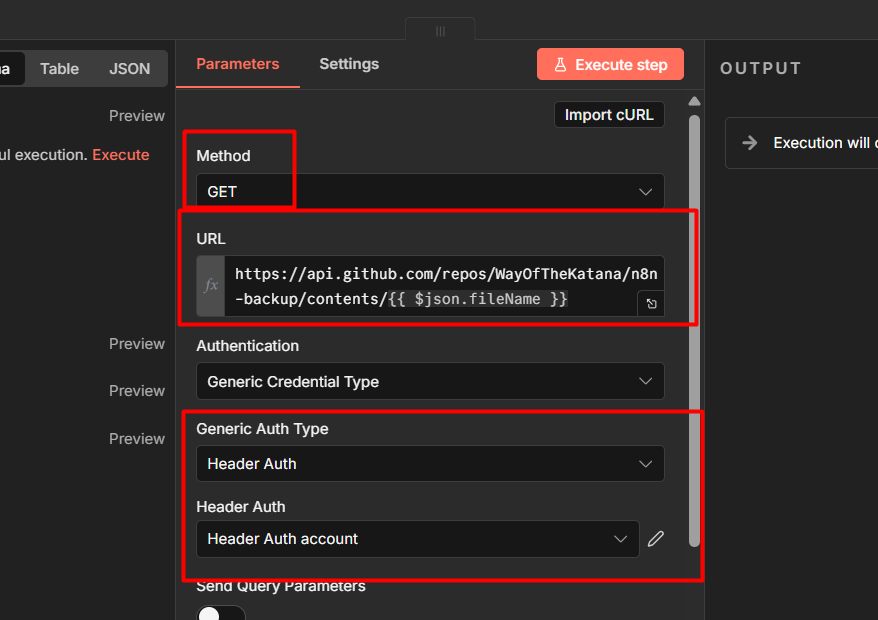878x620 pixels.
Task: Switch input view to JSON
Action: point(129,69)
